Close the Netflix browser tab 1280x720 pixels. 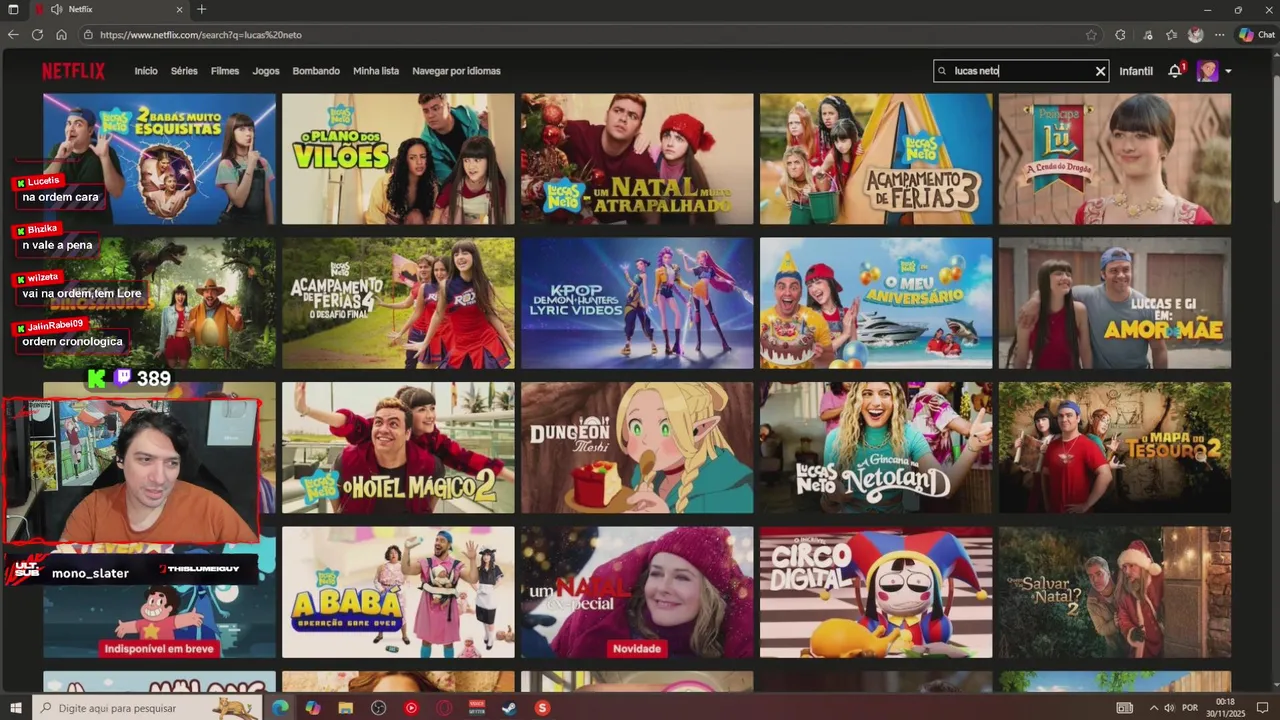click(179, 9)
